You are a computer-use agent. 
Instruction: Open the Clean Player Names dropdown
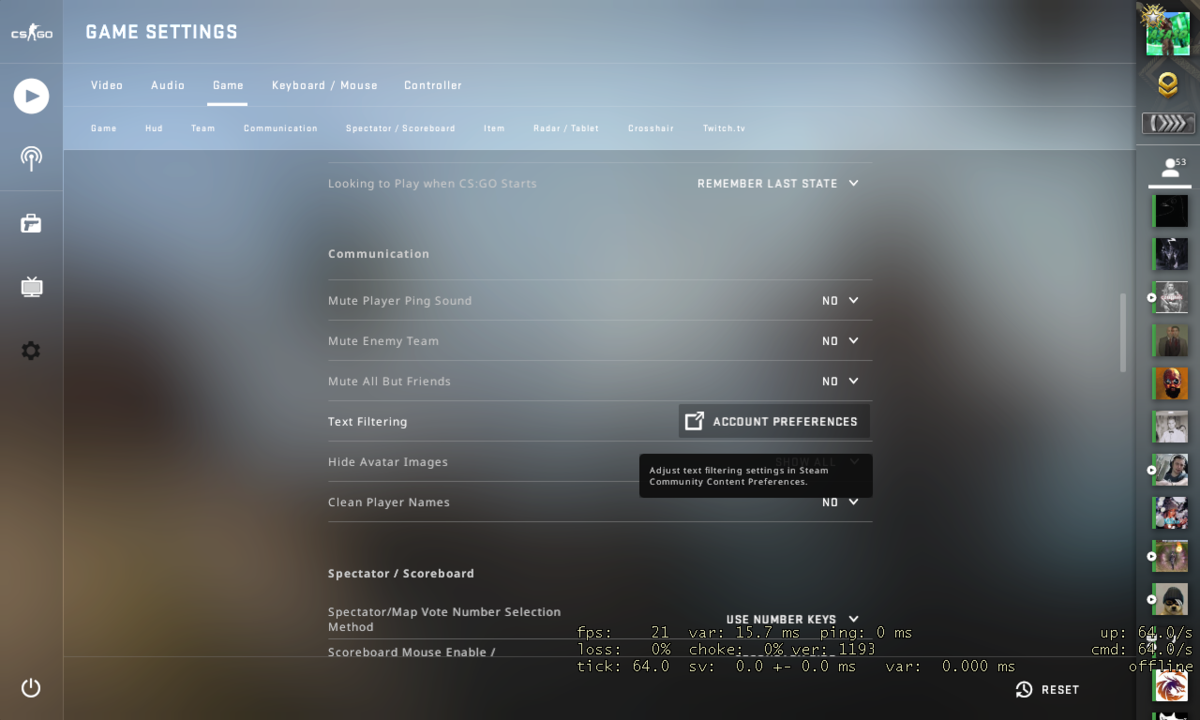pyautogui.click(x=840, y=502)
